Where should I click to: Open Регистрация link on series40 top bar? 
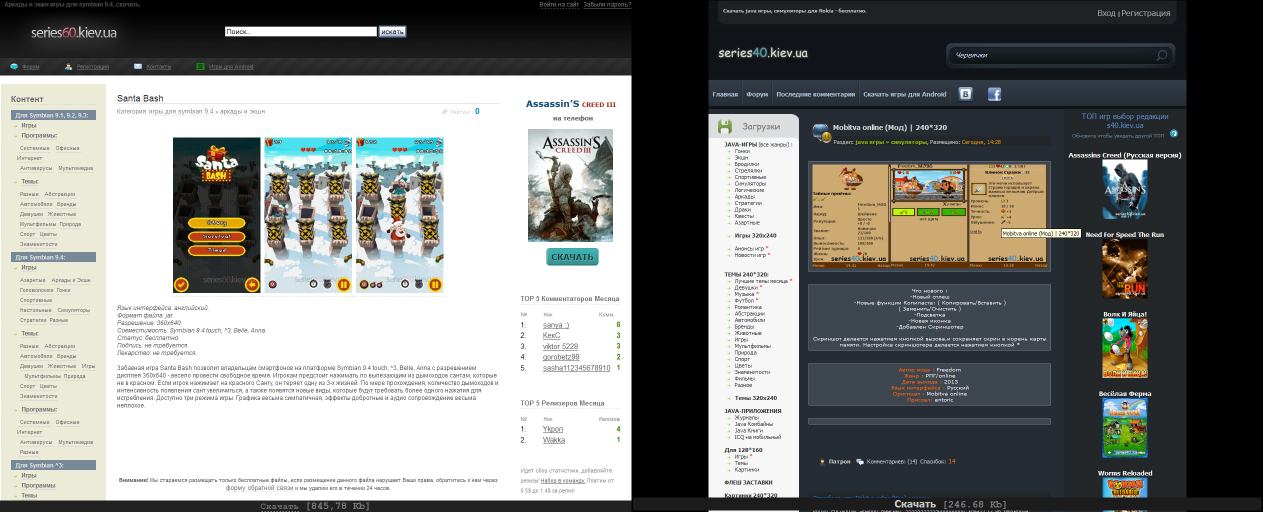(x=1146, y=13)
